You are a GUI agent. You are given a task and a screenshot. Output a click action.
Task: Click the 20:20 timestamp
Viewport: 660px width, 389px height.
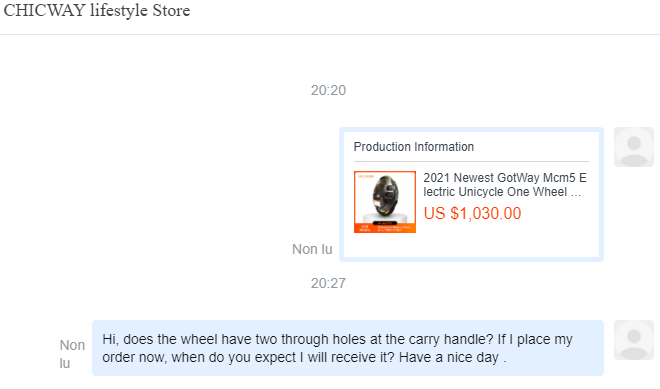tap(328, 90)
